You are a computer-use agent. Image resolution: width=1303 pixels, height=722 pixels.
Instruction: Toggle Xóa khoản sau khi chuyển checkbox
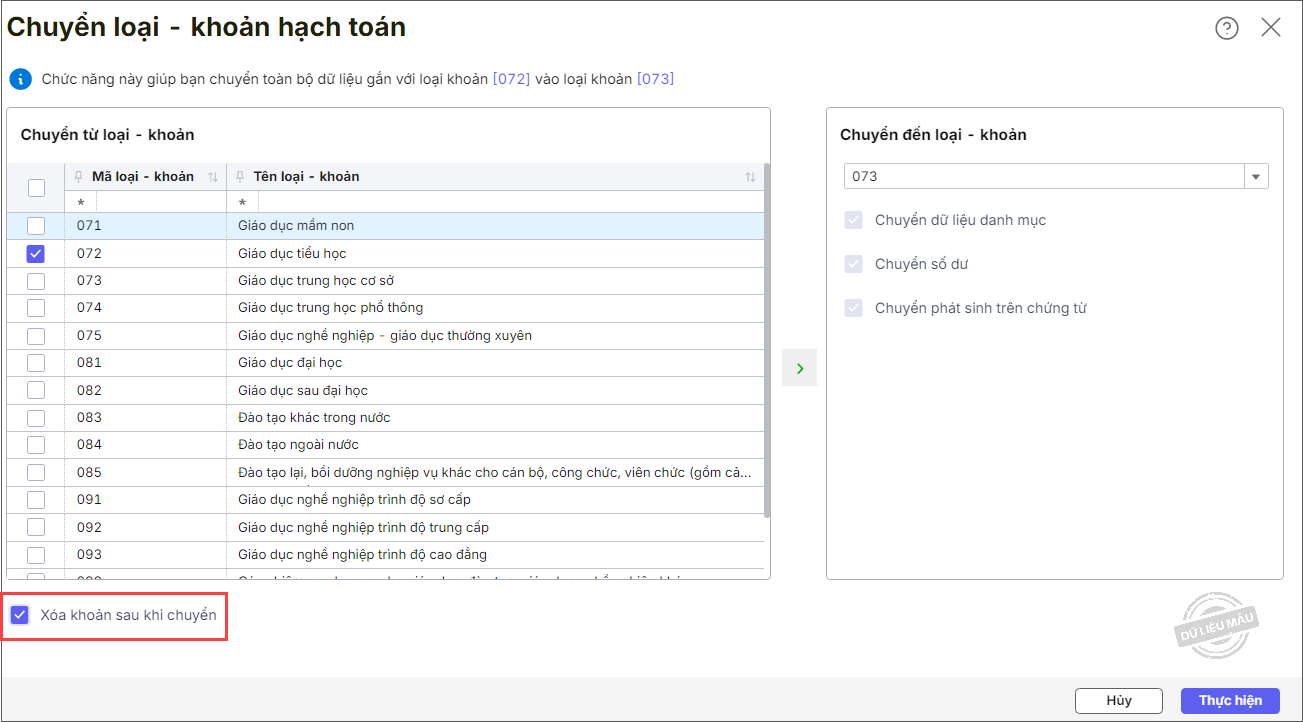(19, 615)
